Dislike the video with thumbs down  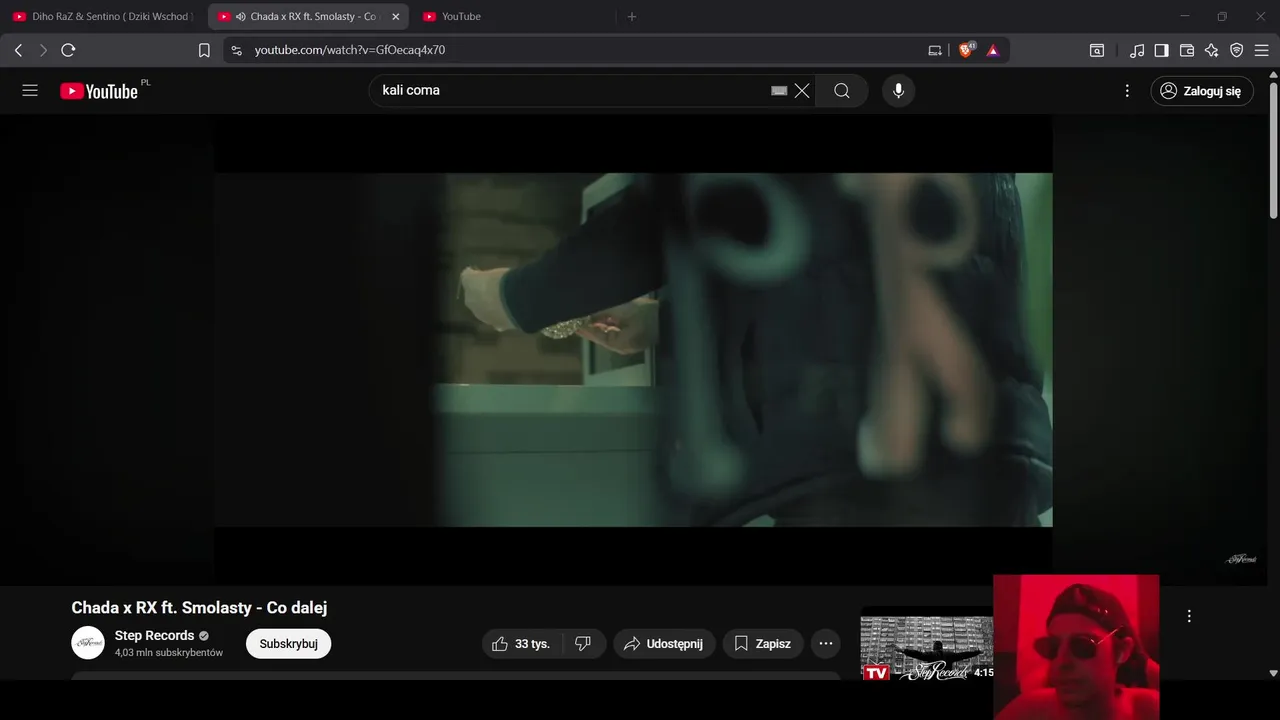click(584, 644)
